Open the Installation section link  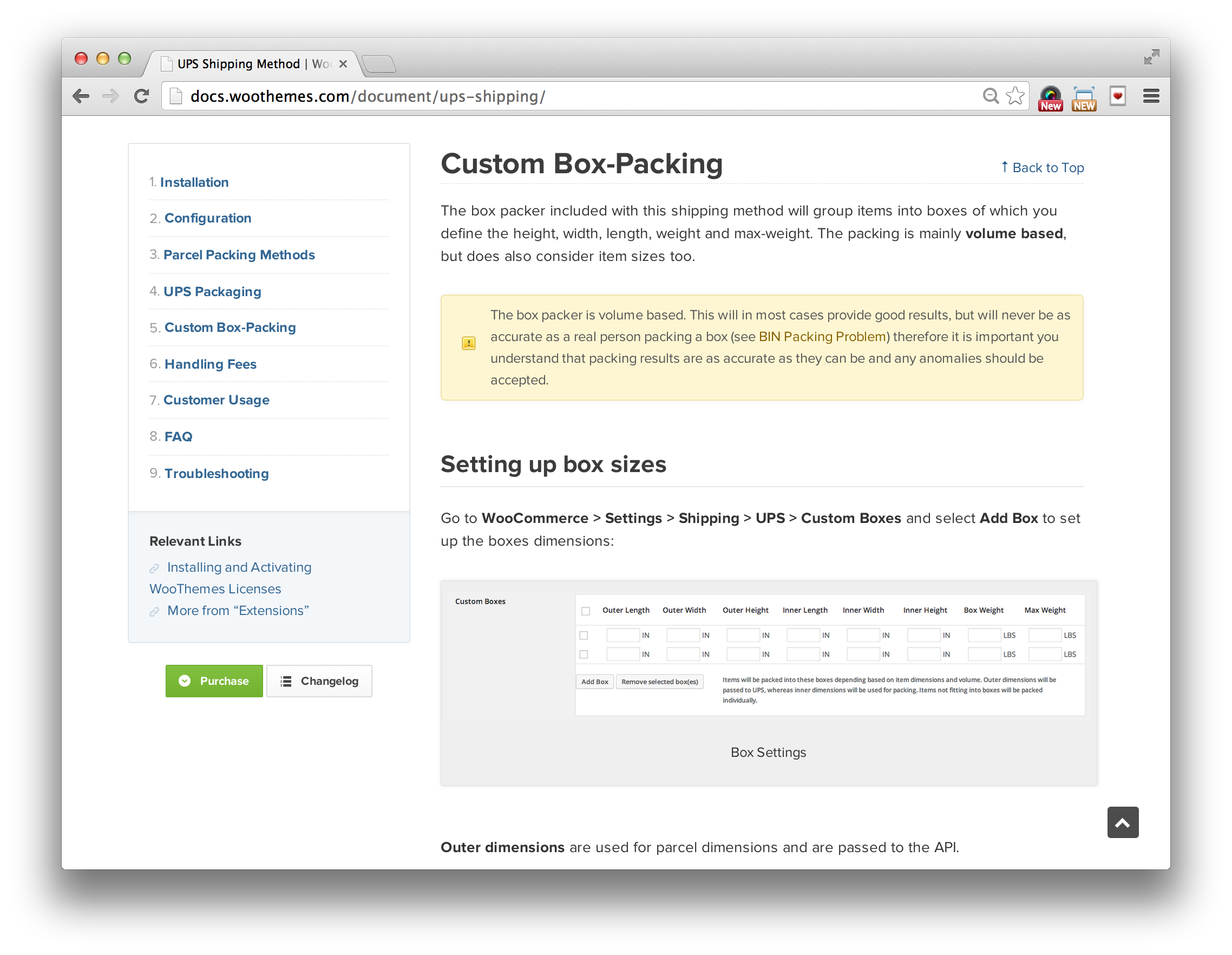pos(194,182)
